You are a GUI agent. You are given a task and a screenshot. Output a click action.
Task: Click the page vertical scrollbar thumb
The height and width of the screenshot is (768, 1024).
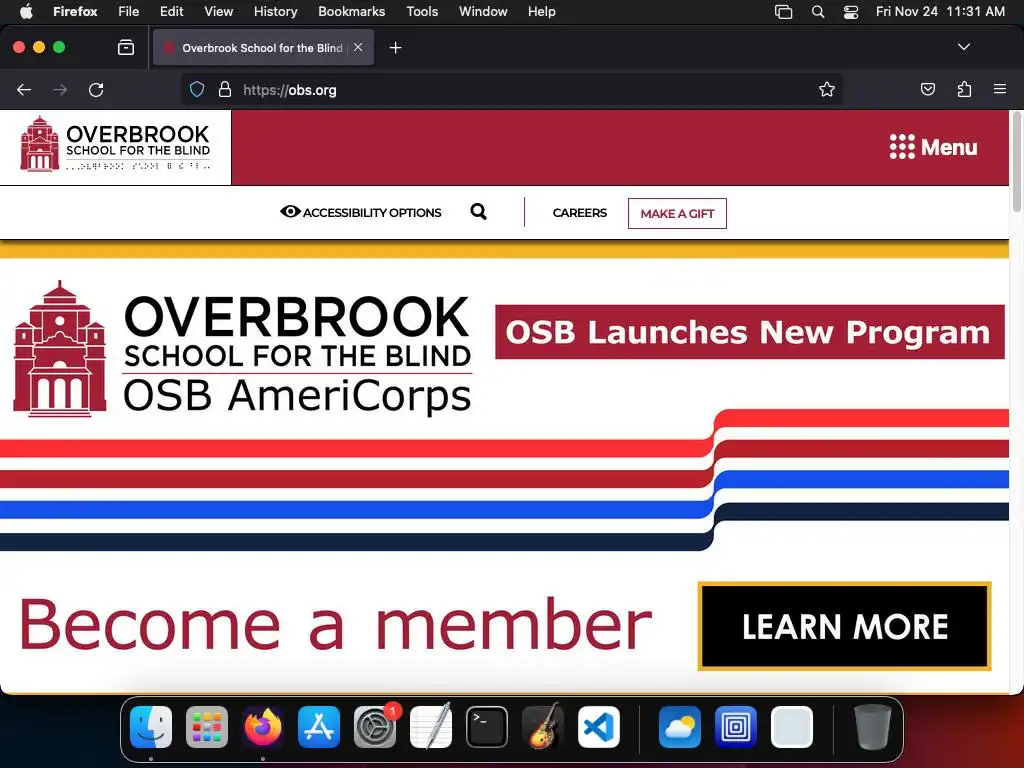(x=1016, y=162)
